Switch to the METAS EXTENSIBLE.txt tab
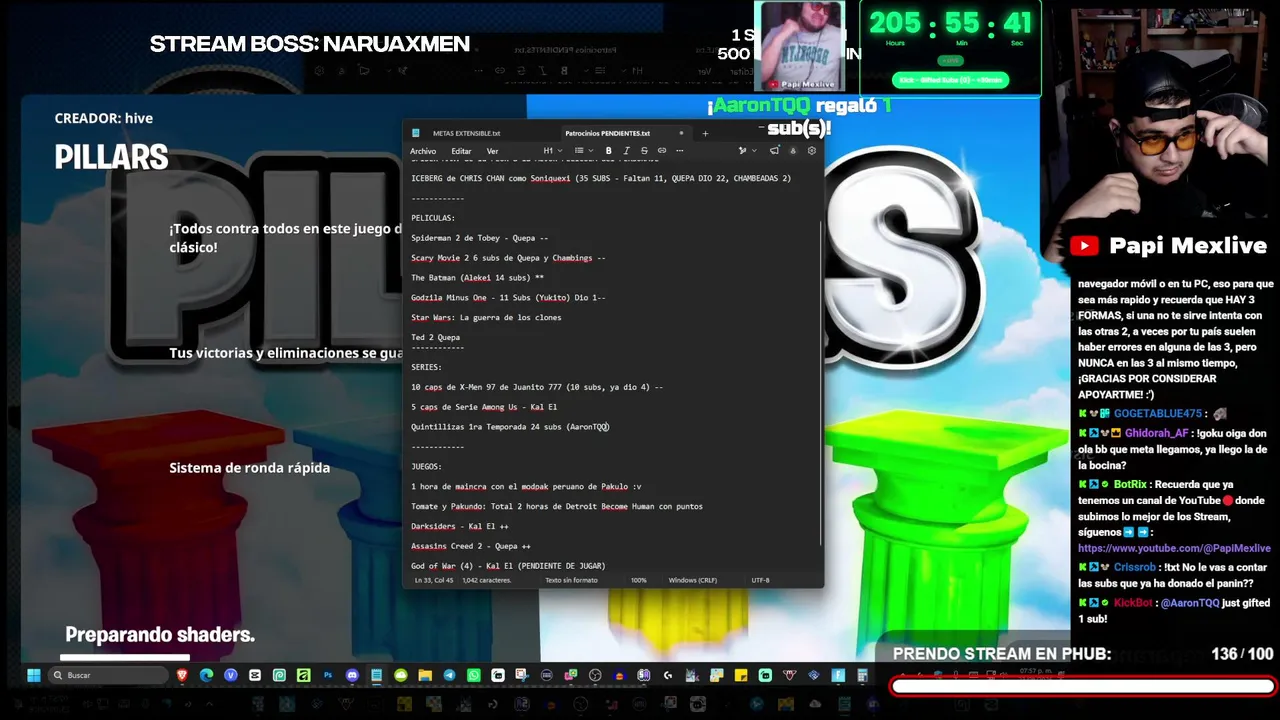1280x720 pixels. [467, 133]
